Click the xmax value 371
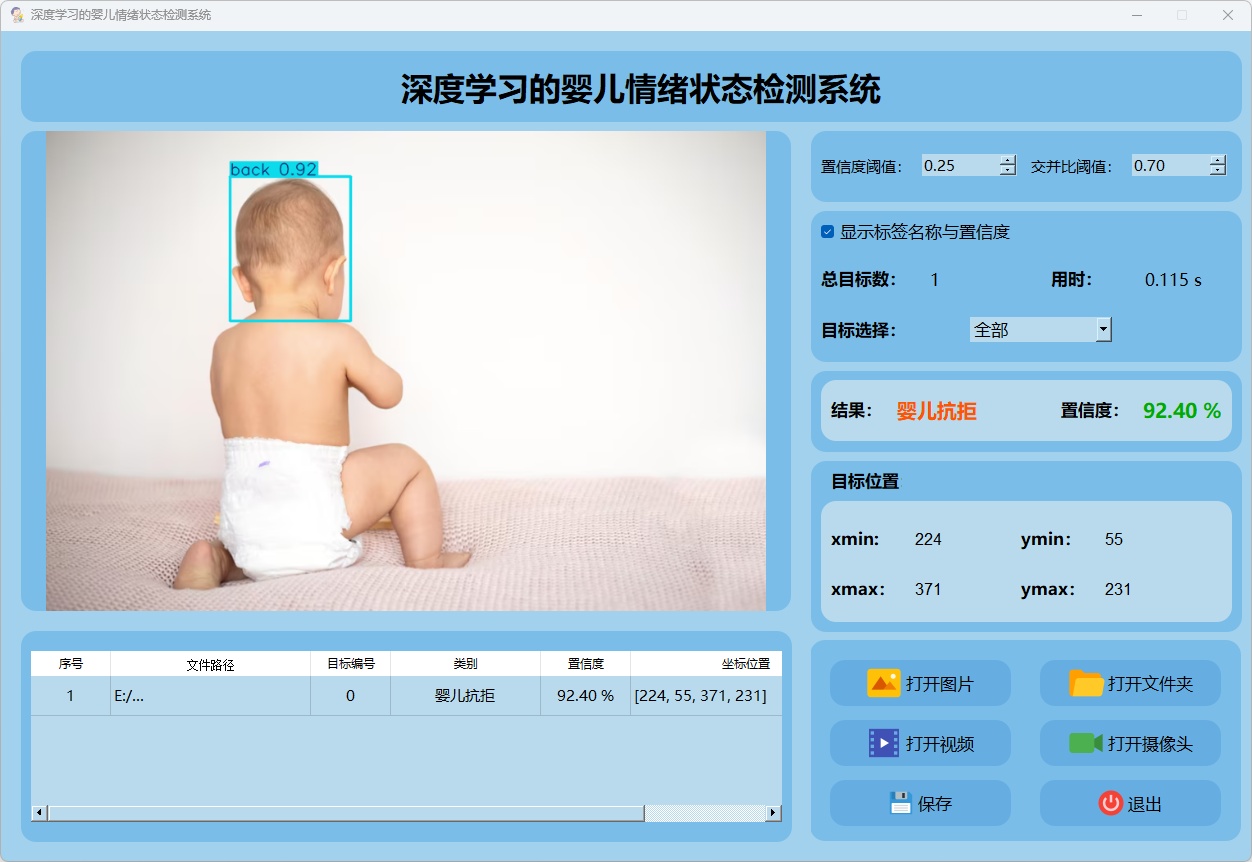 tap(928, 590)
